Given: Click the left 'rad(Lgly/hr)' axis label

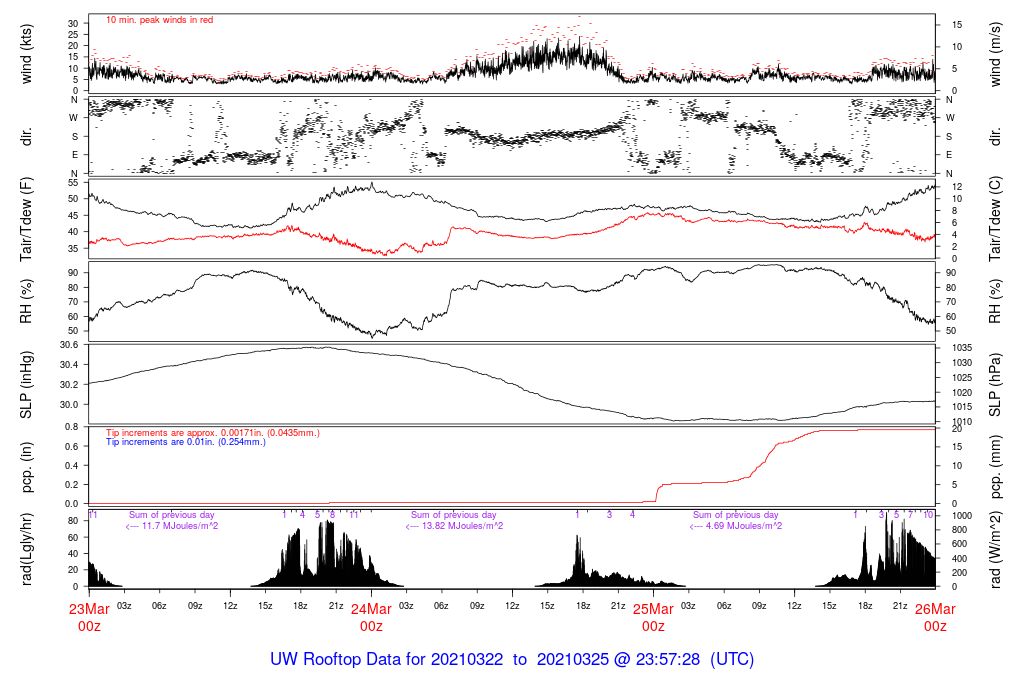Looking at the screenshot, I should click(26, 549).
